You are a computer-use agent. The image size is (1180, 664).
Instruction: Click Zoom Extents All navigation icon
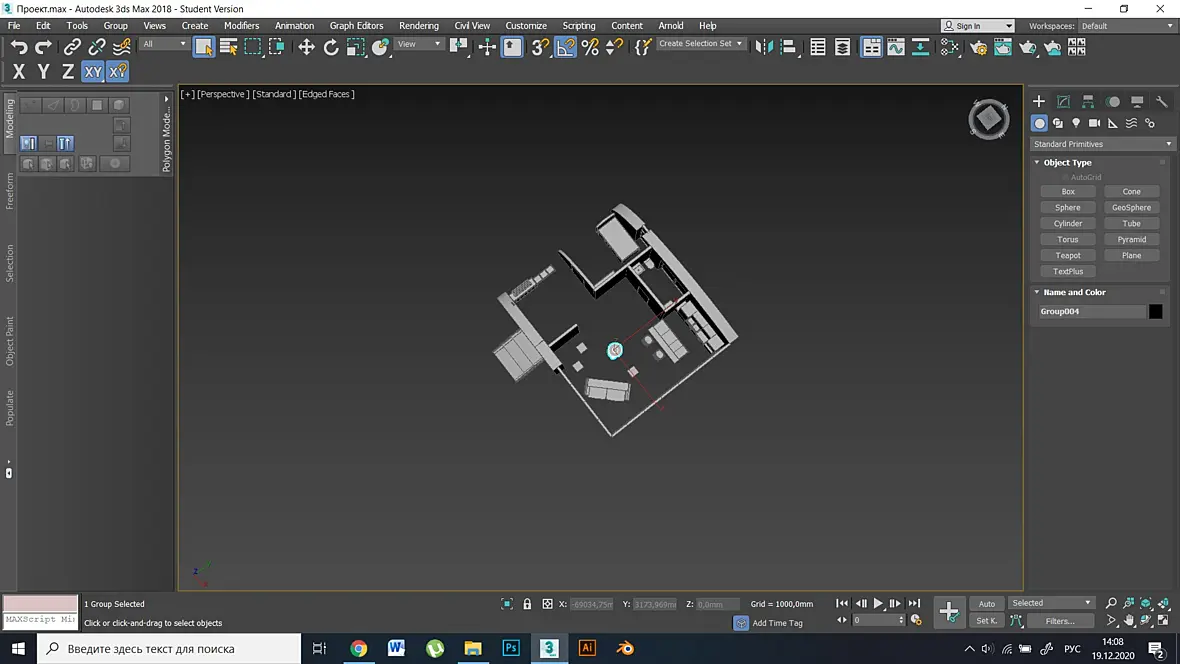click(1163, 603)
